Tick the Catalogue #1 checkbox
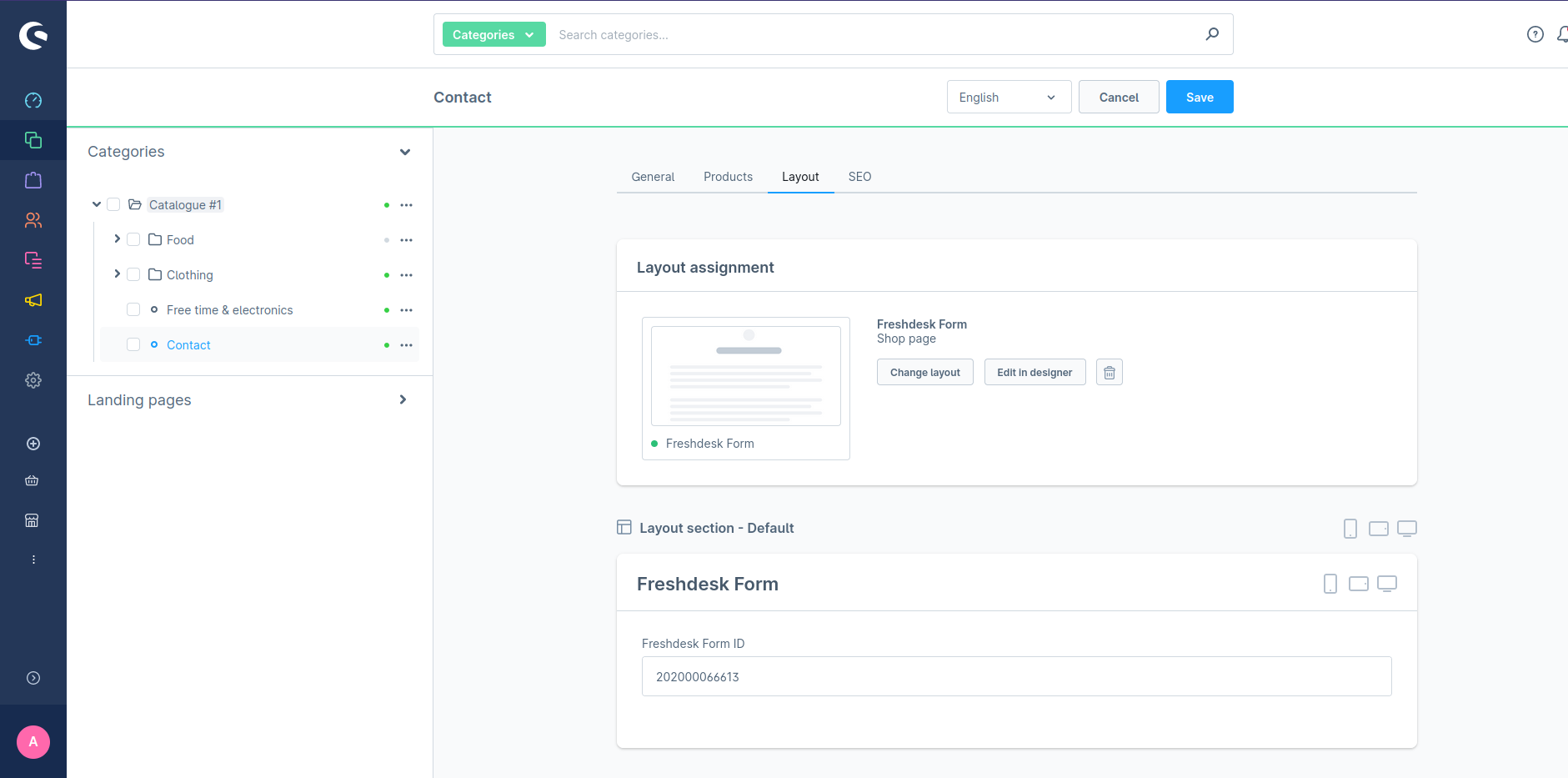The height and width of the screenshot is (778, 1568). (x=113, y=204)
